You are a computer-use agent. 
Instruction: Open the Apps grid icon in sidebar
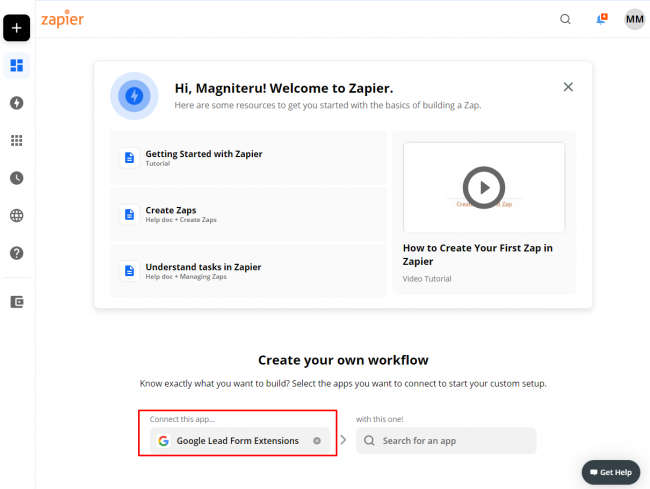coord(16,141)
